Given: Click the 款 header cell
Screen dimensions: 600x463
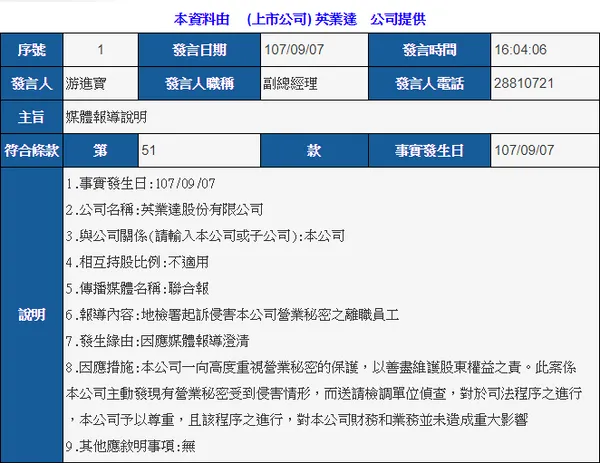Looking at the screenshot, I should point(314,150).
